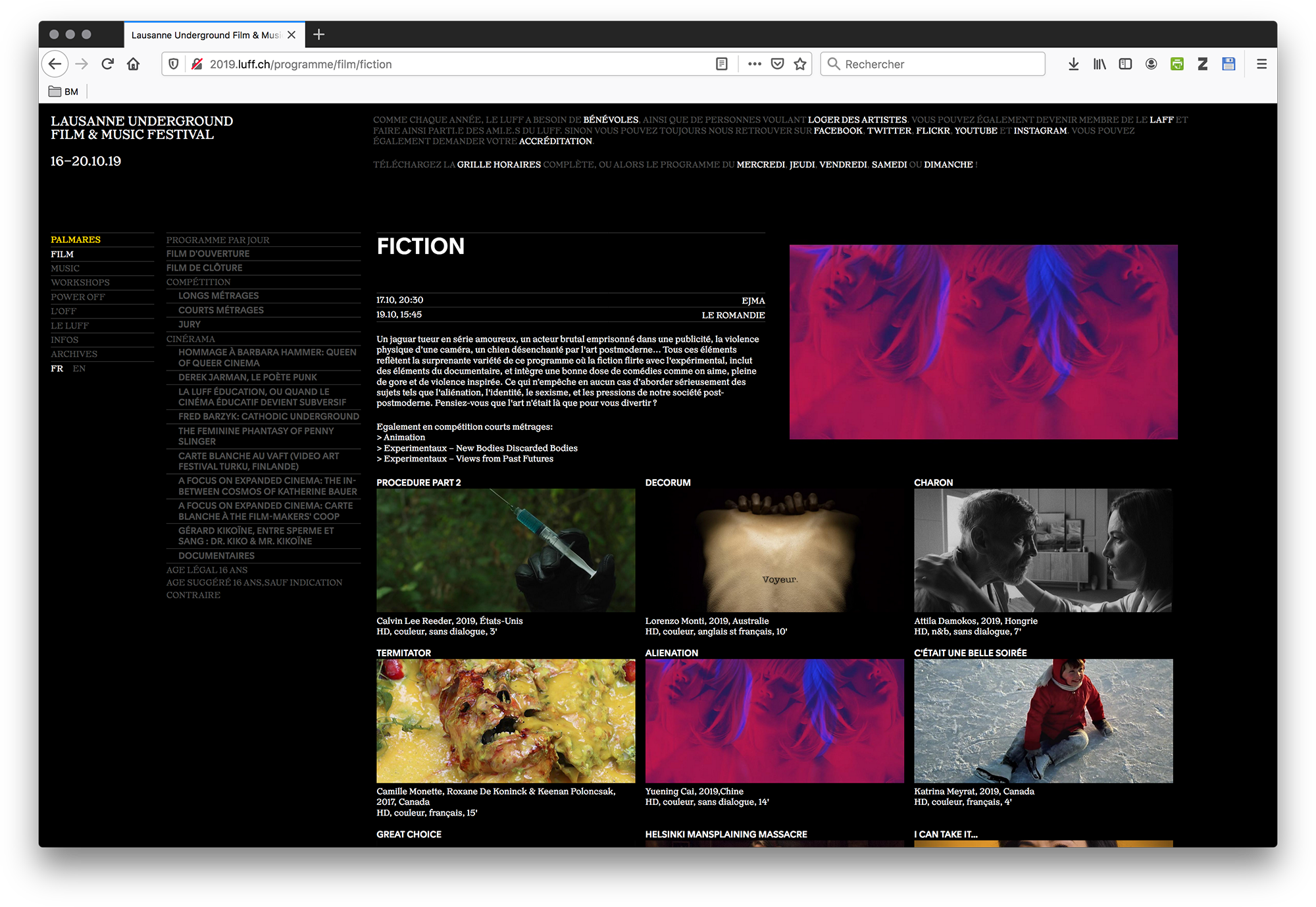Select MUSIC in the left menu
This screenshot has height=907, width=1316.
(65, 269)
